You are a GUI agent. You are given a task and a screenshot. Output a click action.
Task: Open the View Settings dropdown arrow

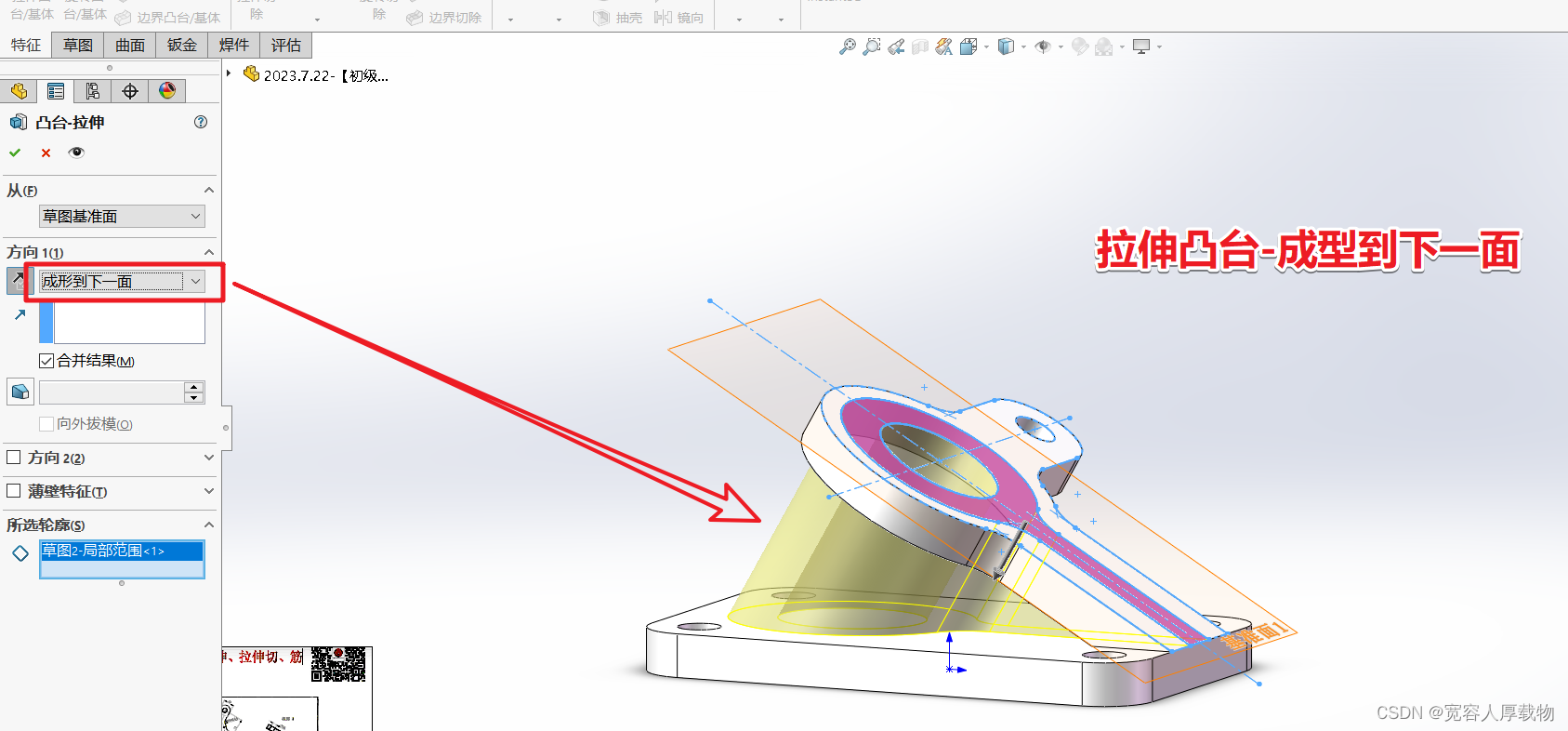1159,47
